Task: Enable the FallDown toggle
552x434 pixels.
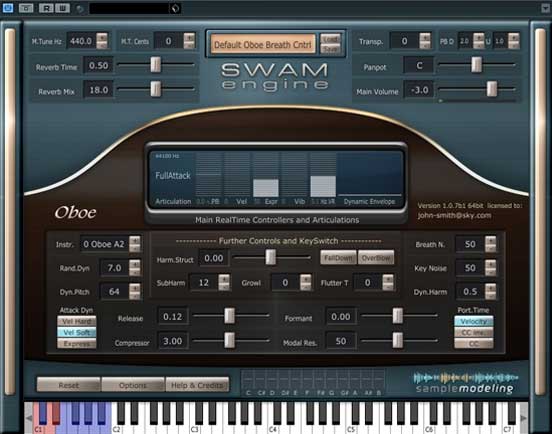Action: coord(338,258)
